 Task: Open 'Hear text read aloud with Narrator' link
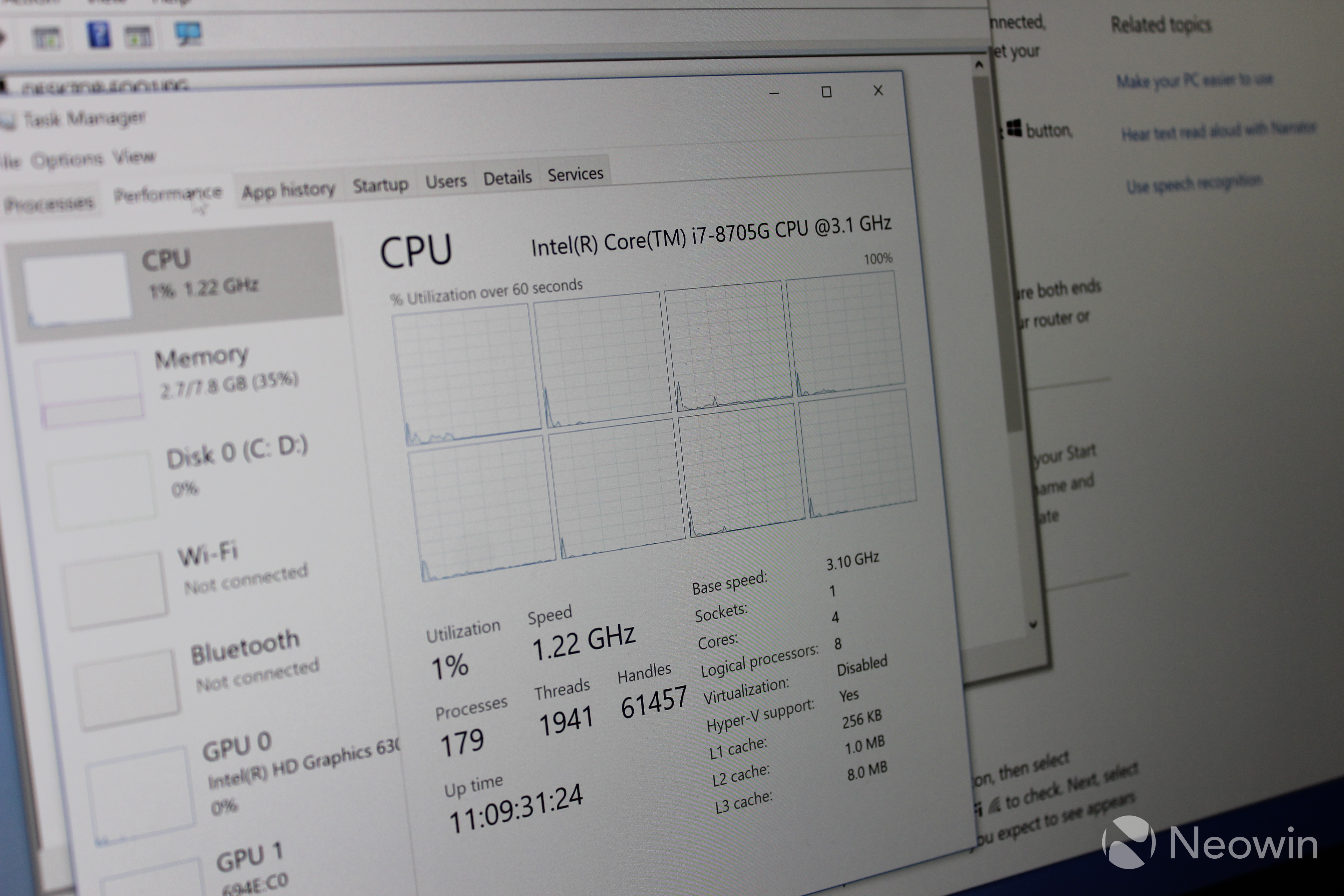[x=1218, y=131]
